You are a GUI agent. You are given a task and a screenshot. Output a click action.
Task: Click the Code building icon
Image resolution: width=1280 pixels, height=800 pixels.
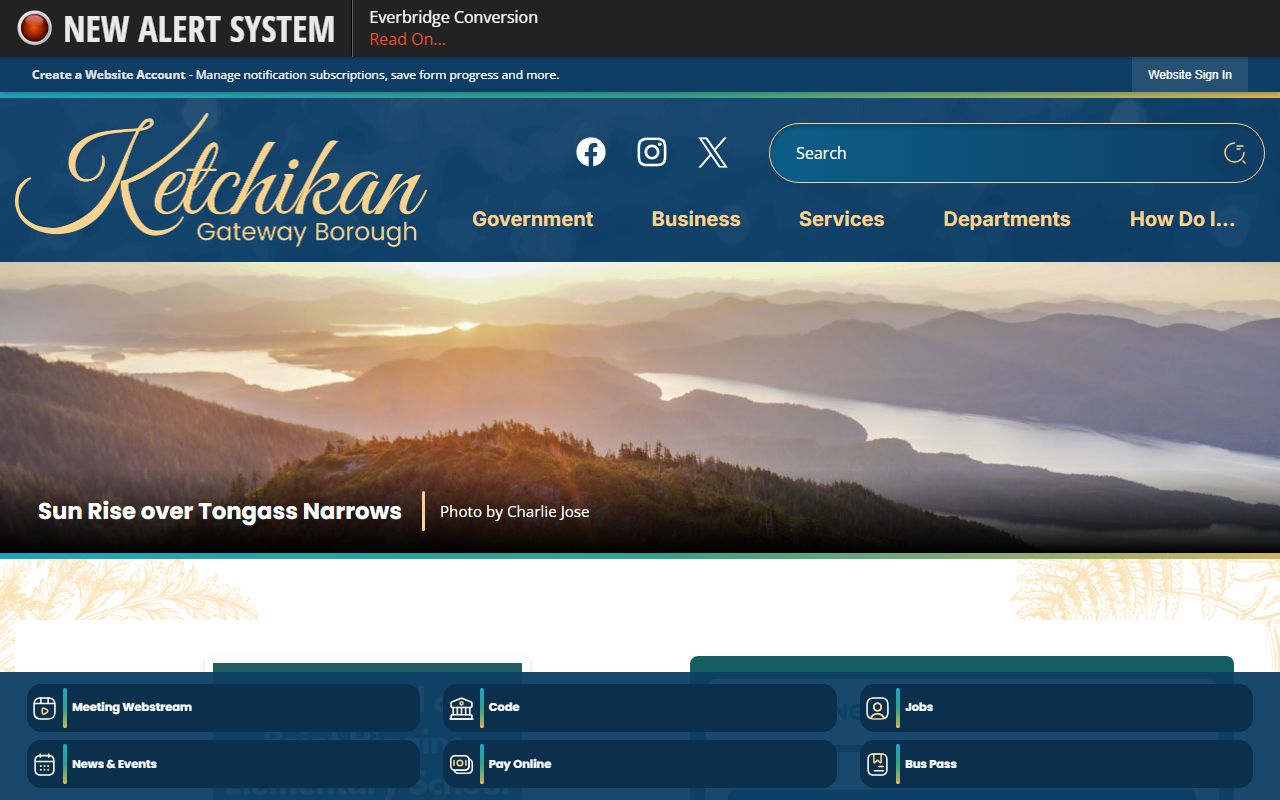(x=461, y=708)
